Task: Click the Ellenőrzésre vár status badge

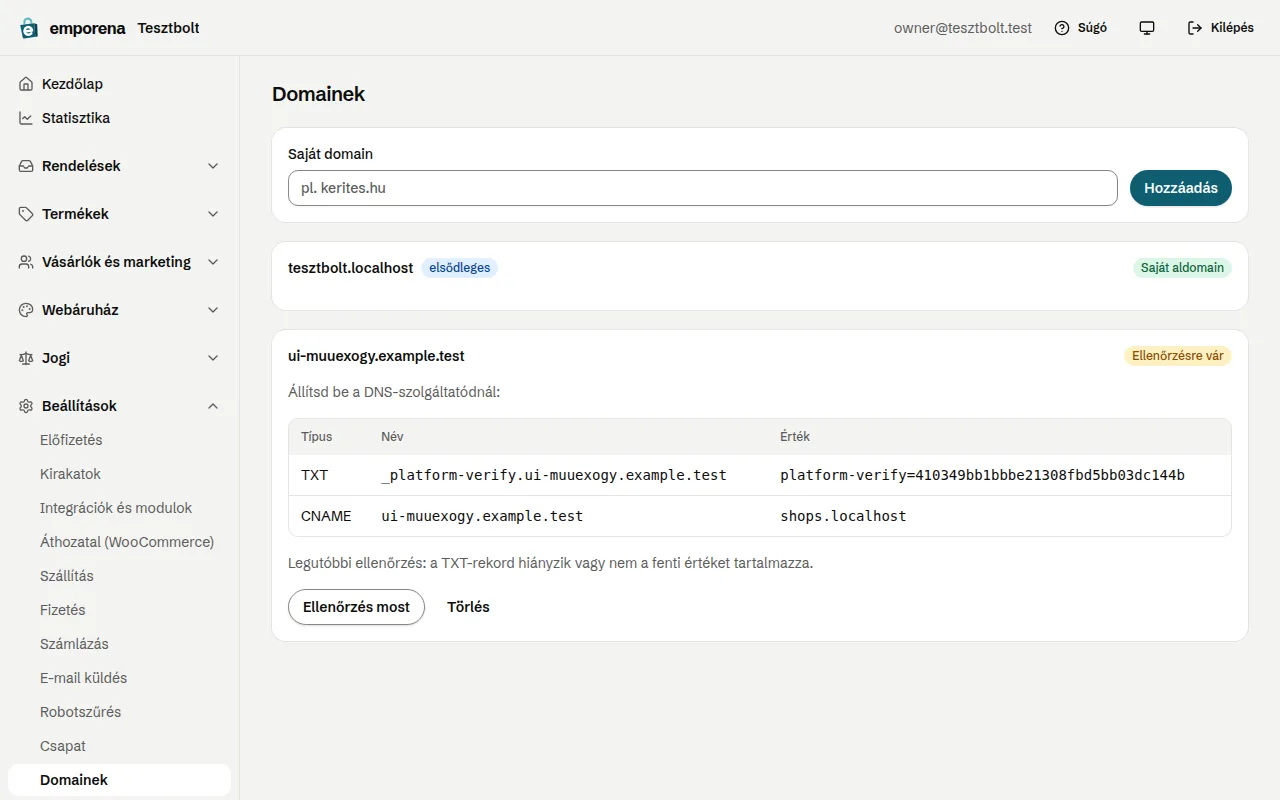Action: pos(1178,356)
